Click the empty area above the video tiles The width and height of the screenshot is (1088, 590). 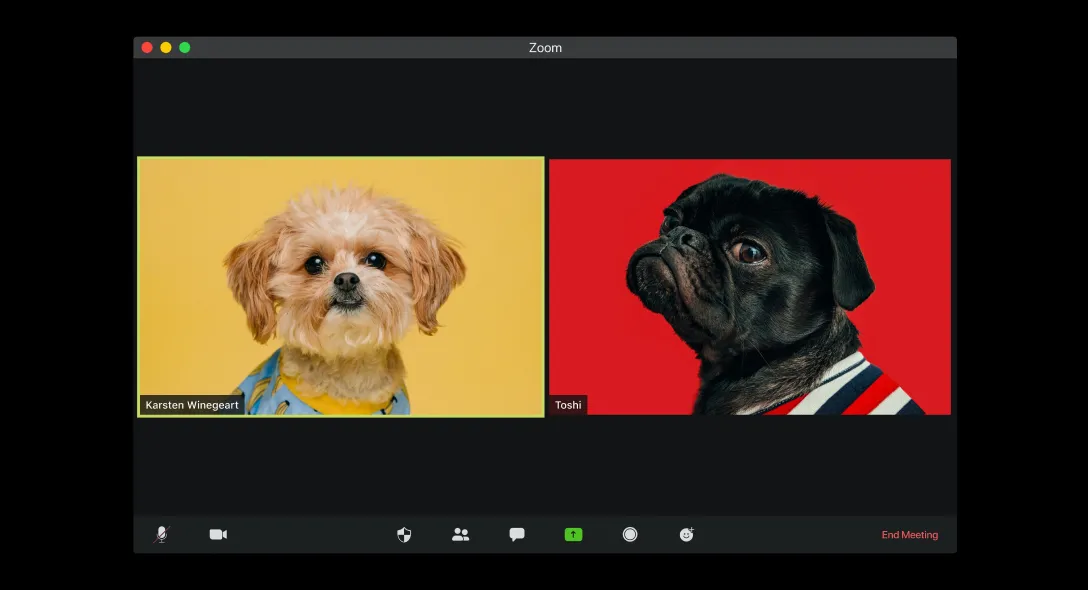(x=545, y=105)
